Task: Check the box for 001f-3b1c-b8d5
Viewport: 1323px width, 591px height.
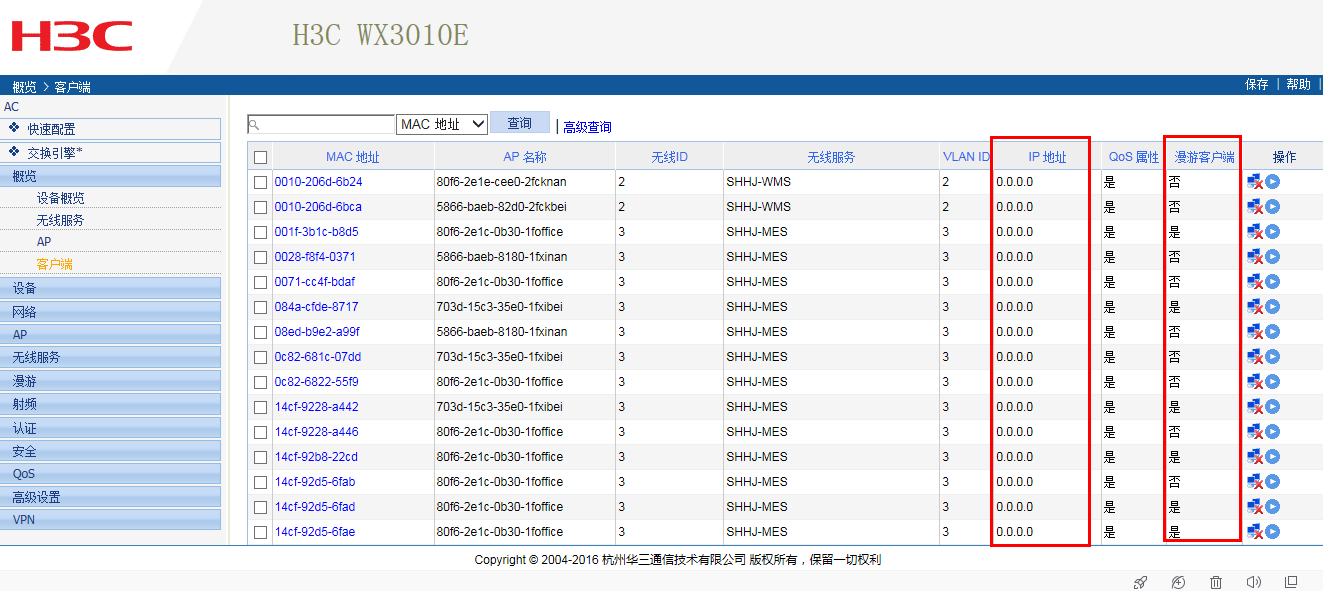Action: tap(261, 232)
